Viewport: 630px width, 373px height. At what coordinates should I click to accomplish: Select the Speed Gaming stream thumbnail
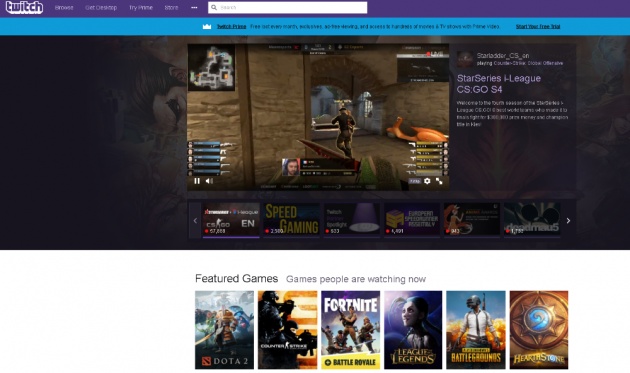(x=291, y=220)
